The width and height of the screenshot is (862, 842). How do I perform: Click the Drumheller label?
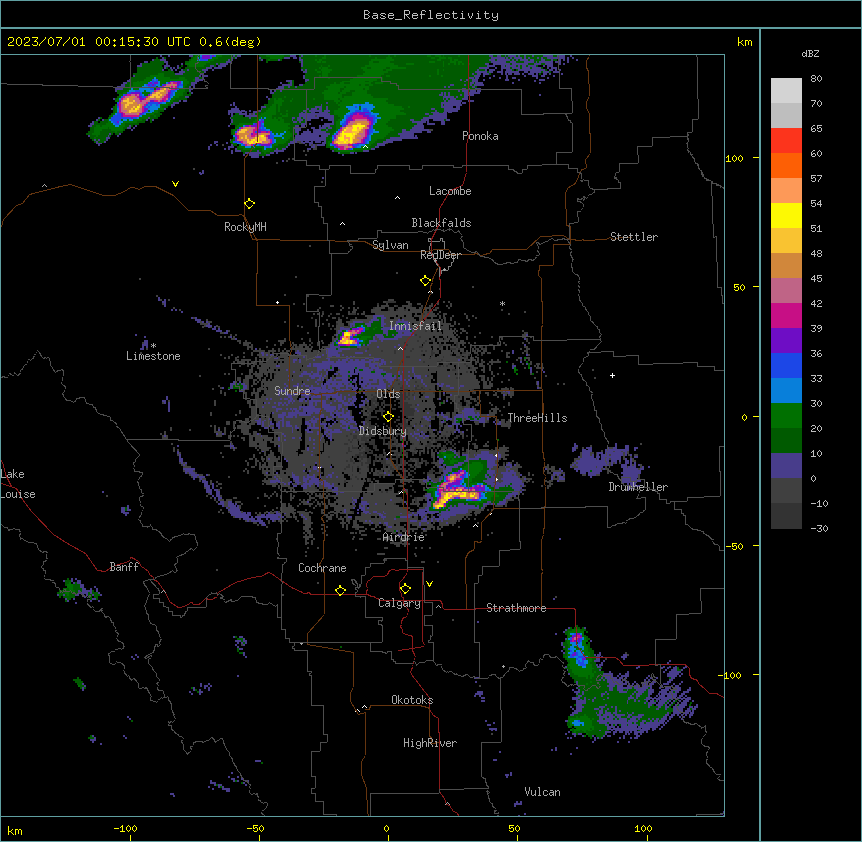point(638,487)
